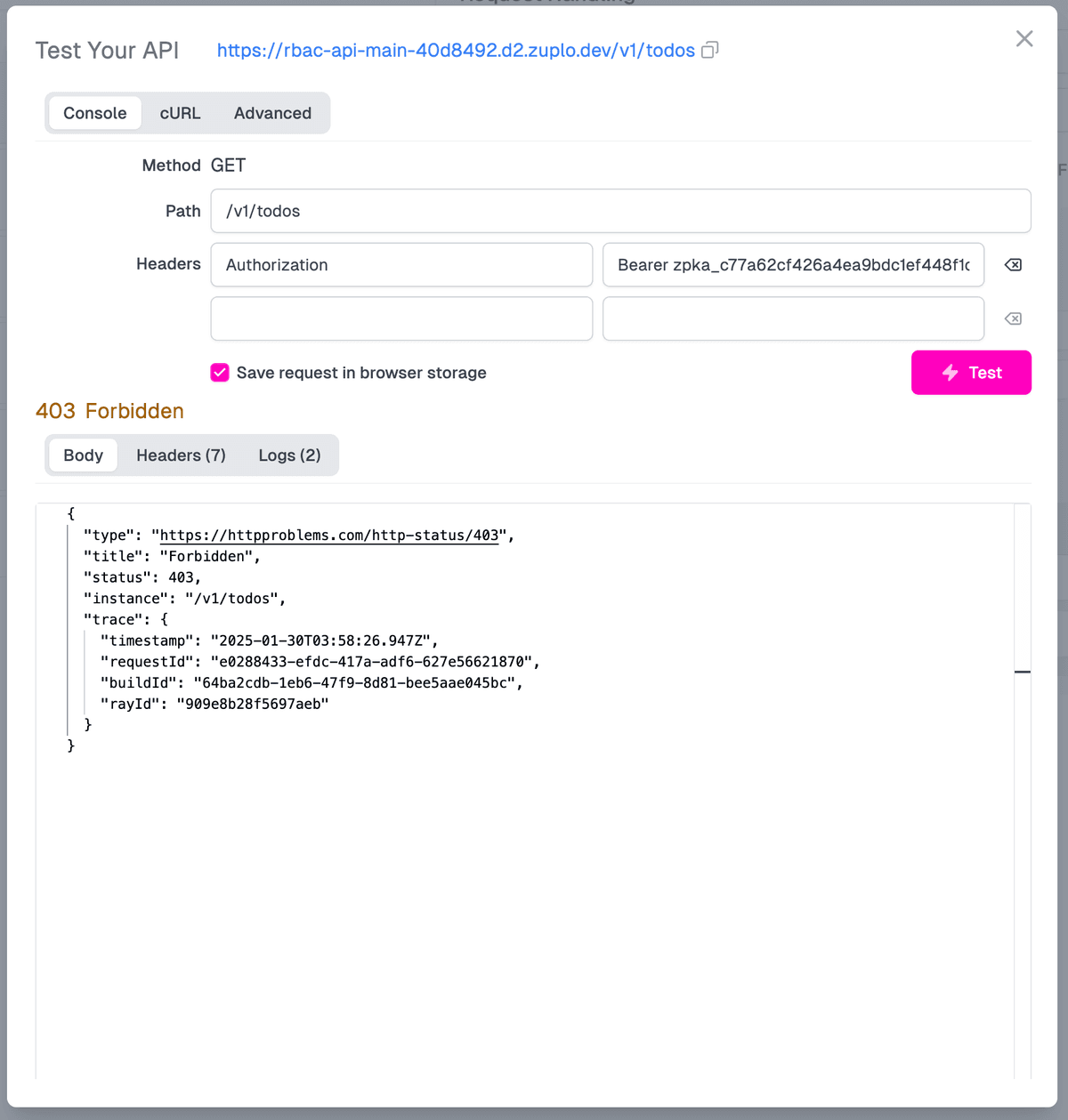Screen dimensions: 1068x1120
Task: Run the request with the Test button
Action: tap(971, 373)
